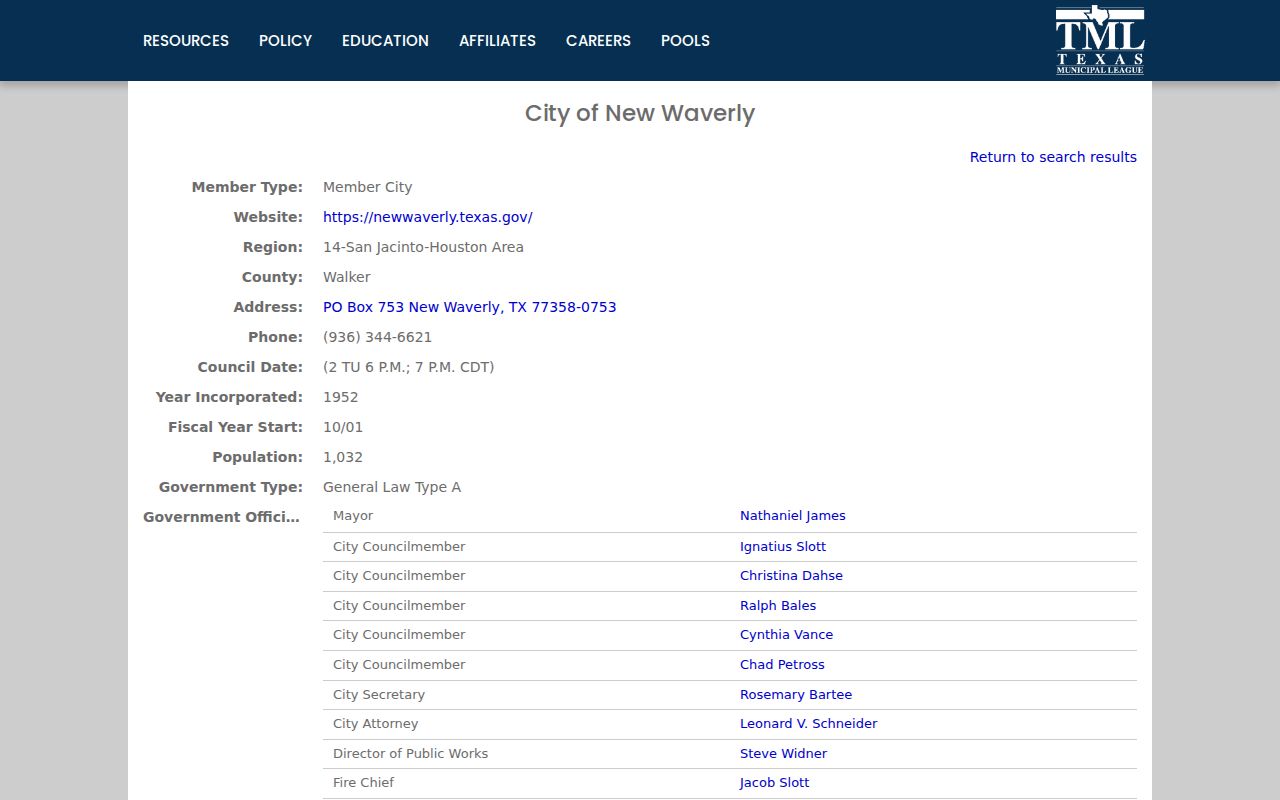
Task: Open Ralph Bales councilmember link
Action: coord(778,606)
